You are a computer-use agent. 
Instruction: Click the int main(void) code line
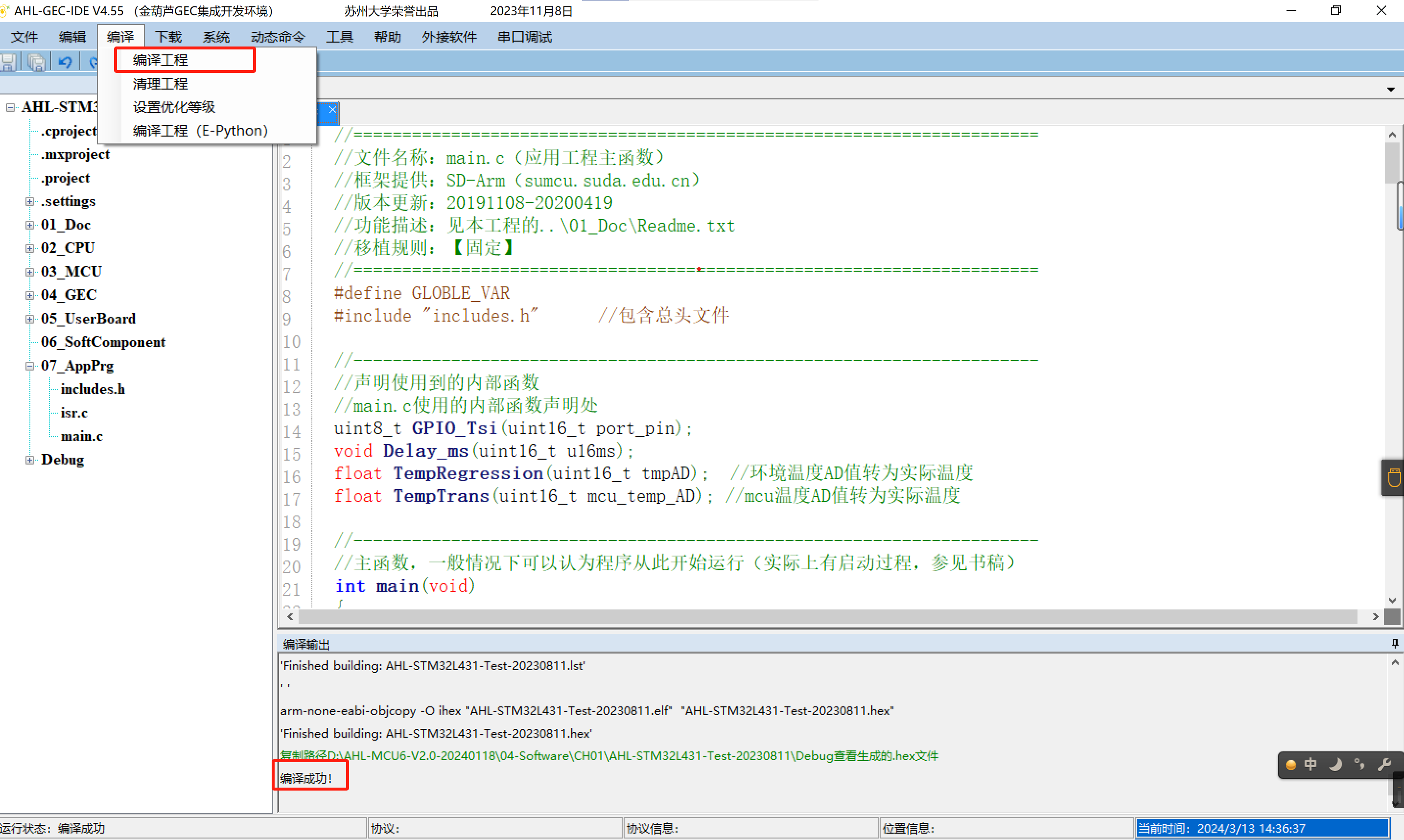click(x=405, y=586)
